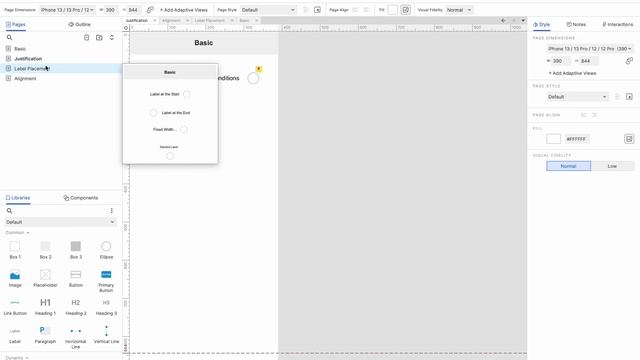
Task: Switch to the Outline tab
Action: 79,24
